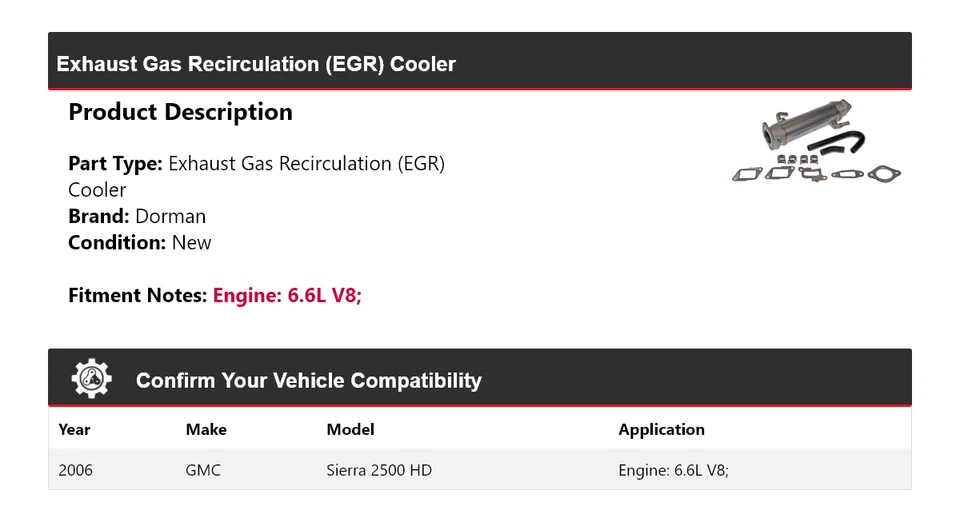Click the Sierra 2500 HD model cell
This screenshot has height=522, width=960.
[379, 469]
